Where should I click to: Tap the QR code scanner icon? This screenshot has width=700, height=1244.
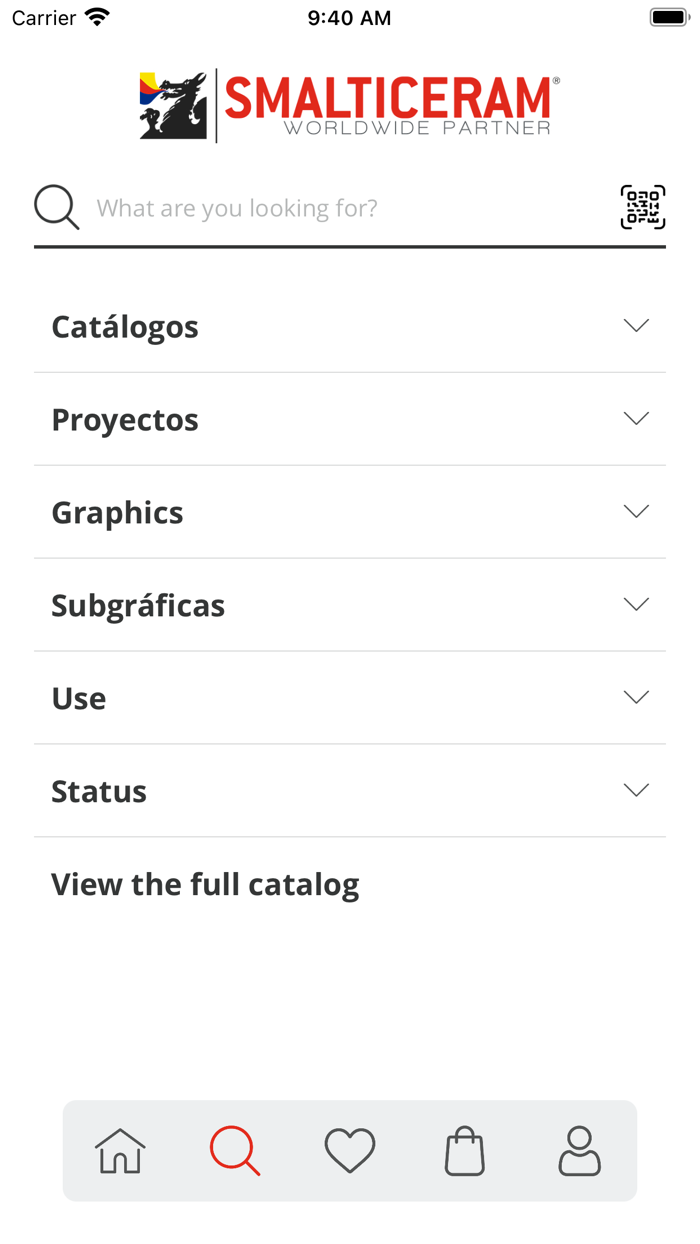coord(642,207)
